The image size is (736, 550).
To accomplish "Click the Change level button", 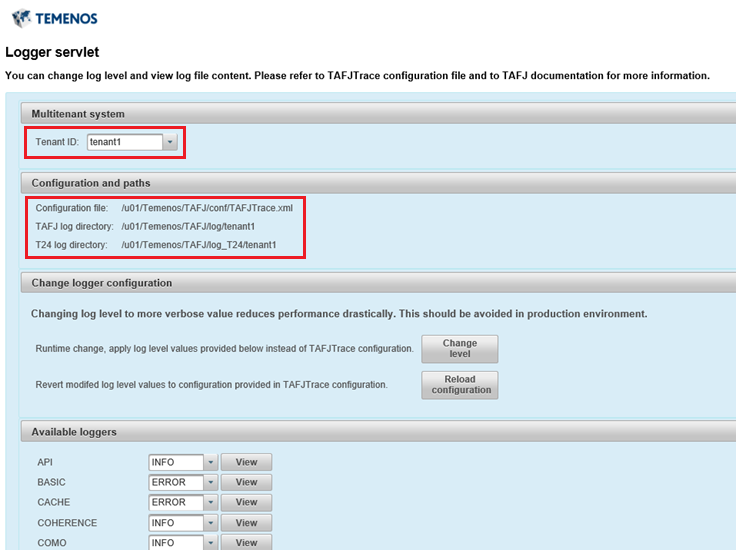I will tap(459, 349).
